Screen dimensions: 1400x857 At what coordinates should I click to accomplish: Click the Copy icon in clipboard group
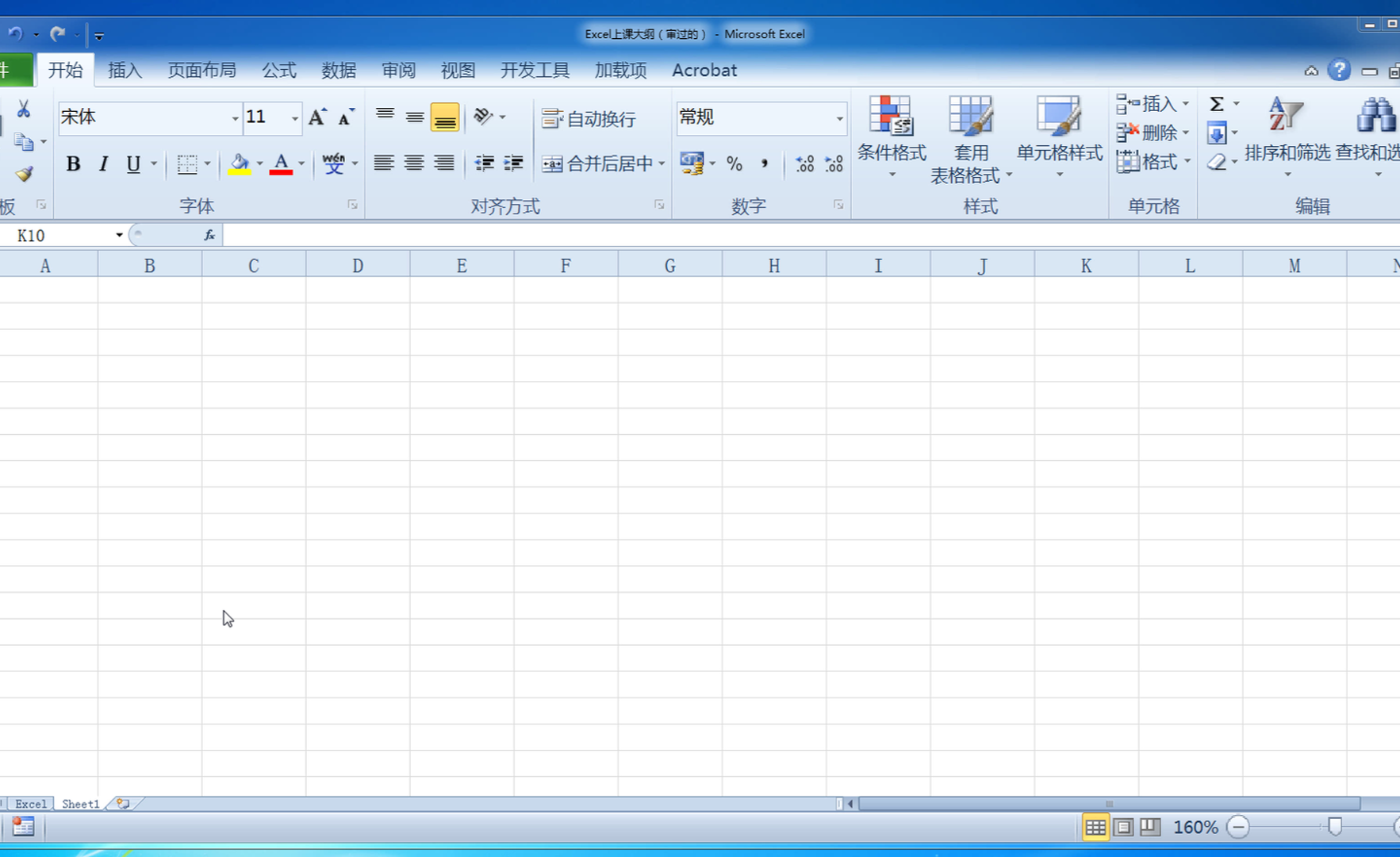[x=24, y=142]
